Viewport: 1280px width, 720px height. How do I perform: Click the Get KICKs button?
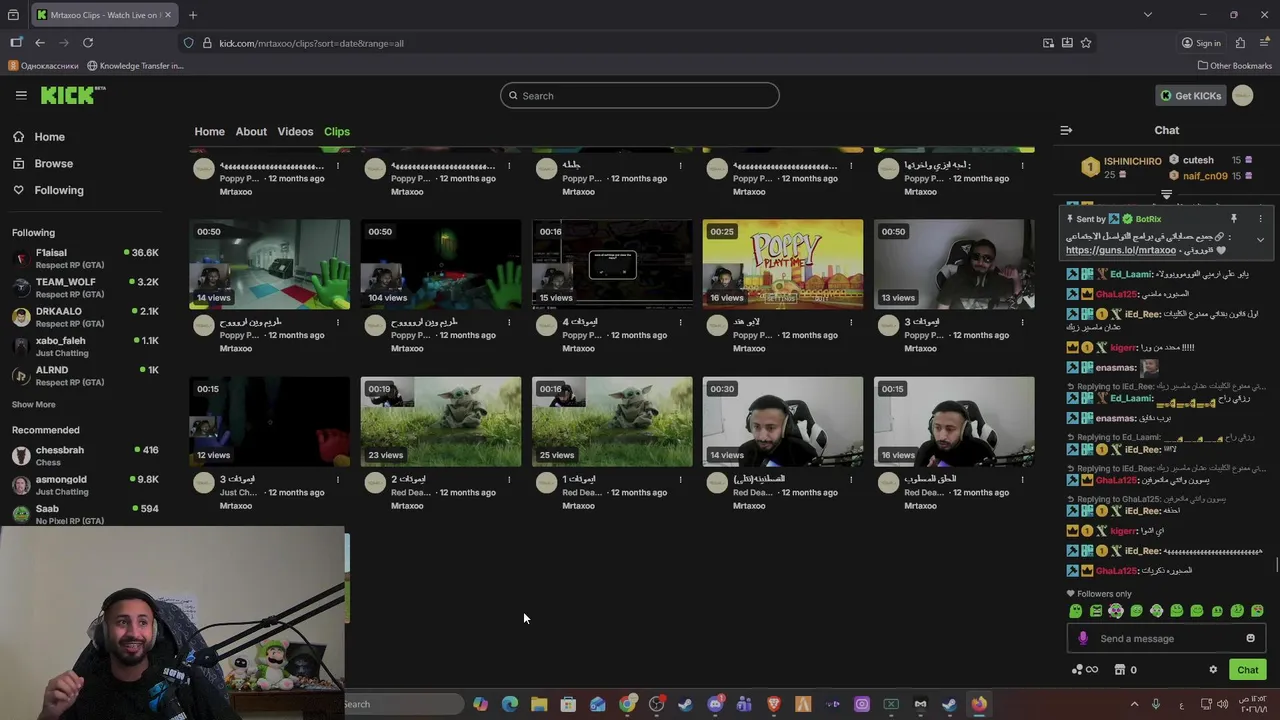point(1190,95)
